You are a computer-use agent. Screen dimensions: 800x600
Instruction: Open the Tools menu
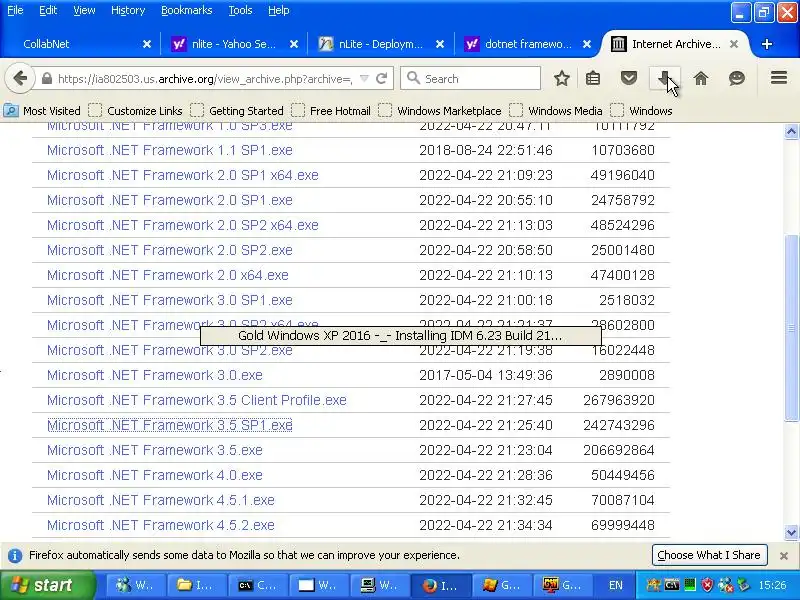coord(240,10)
